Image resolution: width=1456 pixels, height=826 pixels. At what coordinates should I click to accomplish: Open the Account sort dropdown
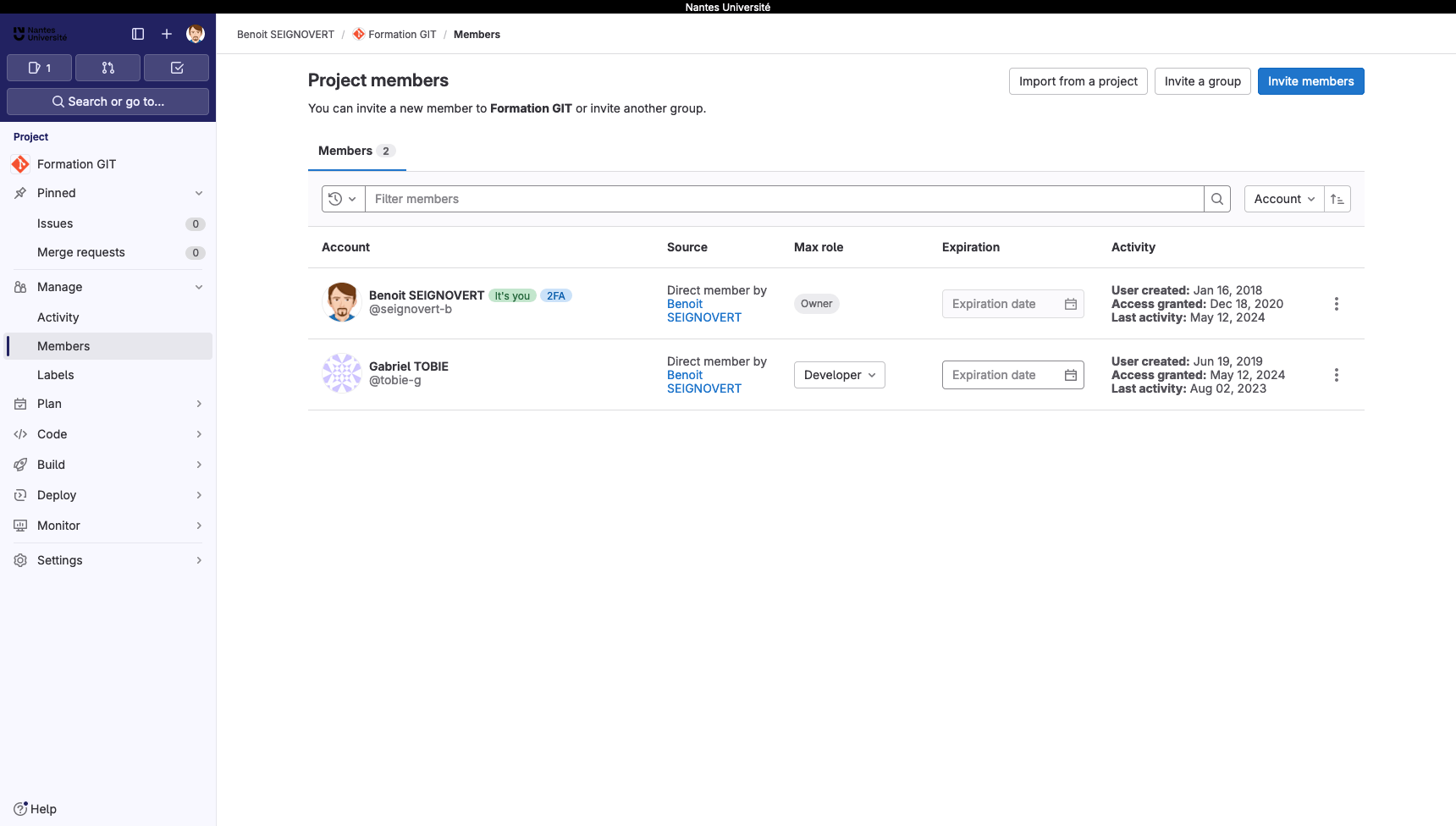1284,199
